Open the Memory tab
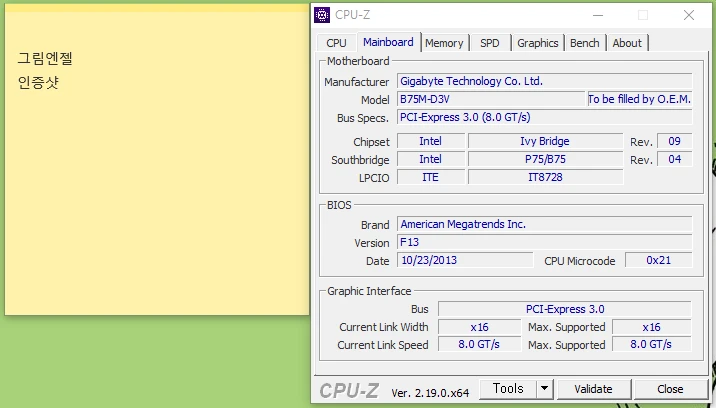 [444, 43]
